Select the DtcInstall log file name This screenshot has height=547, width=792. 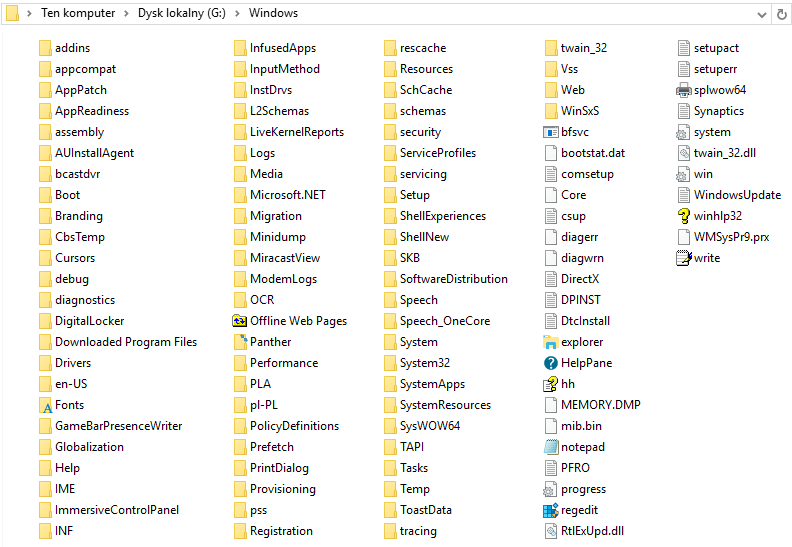pyautogui.click(x=585, y=321)
